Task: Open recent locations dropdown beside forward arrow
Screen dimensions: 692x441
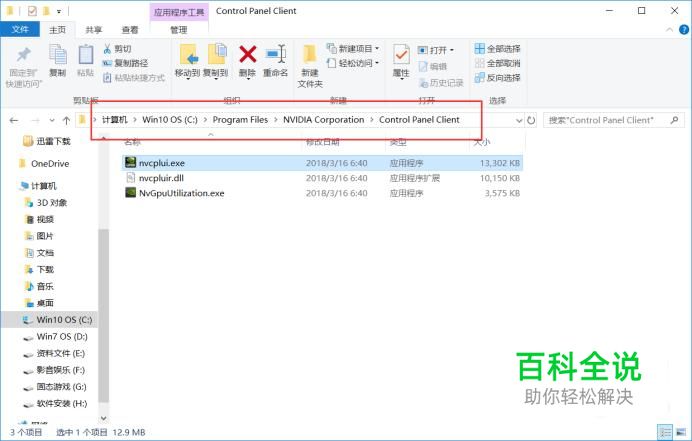Action: click(x=52, y=120)
